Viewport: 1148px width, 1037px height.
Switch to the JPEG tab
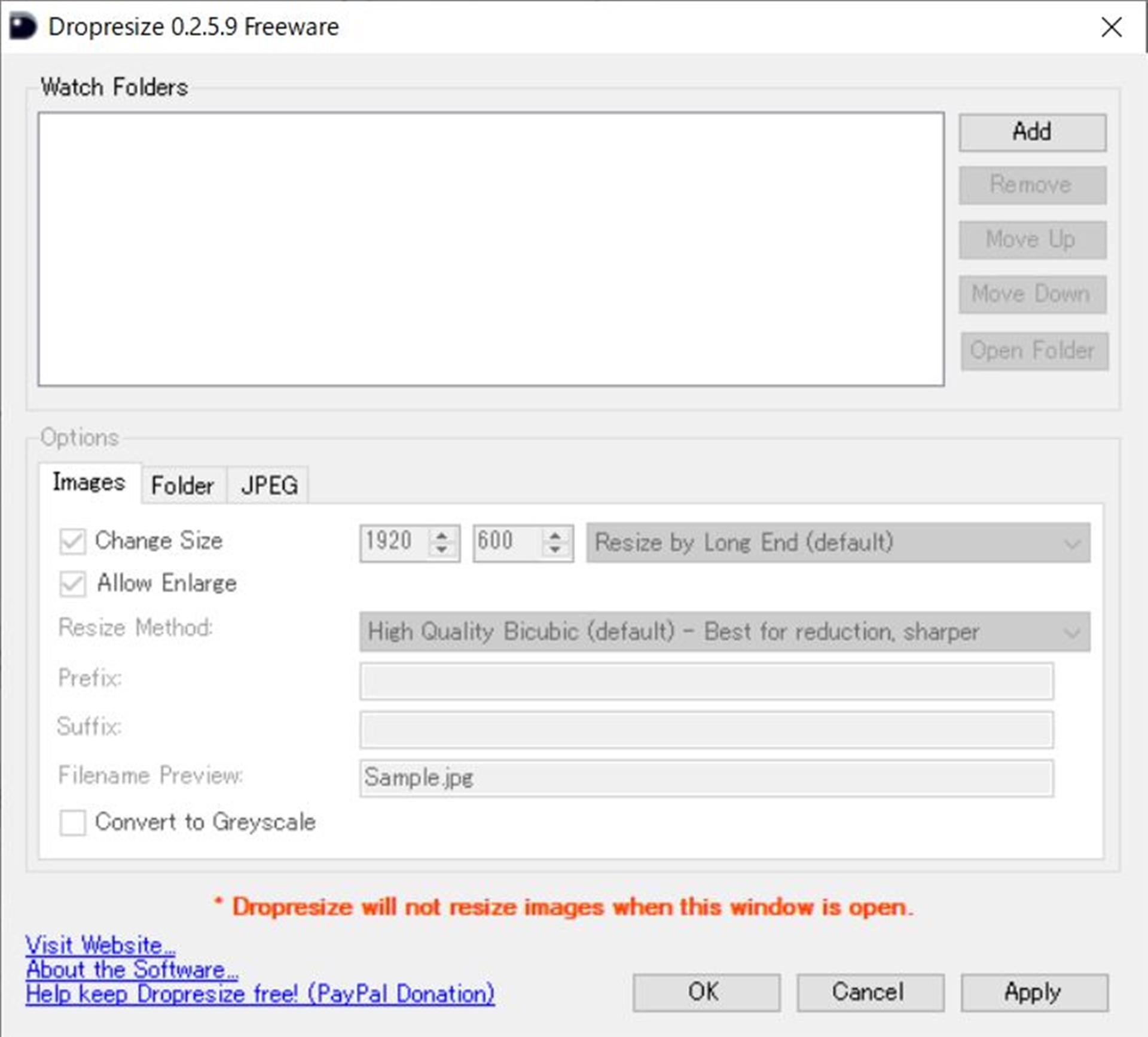click(269, 485)
